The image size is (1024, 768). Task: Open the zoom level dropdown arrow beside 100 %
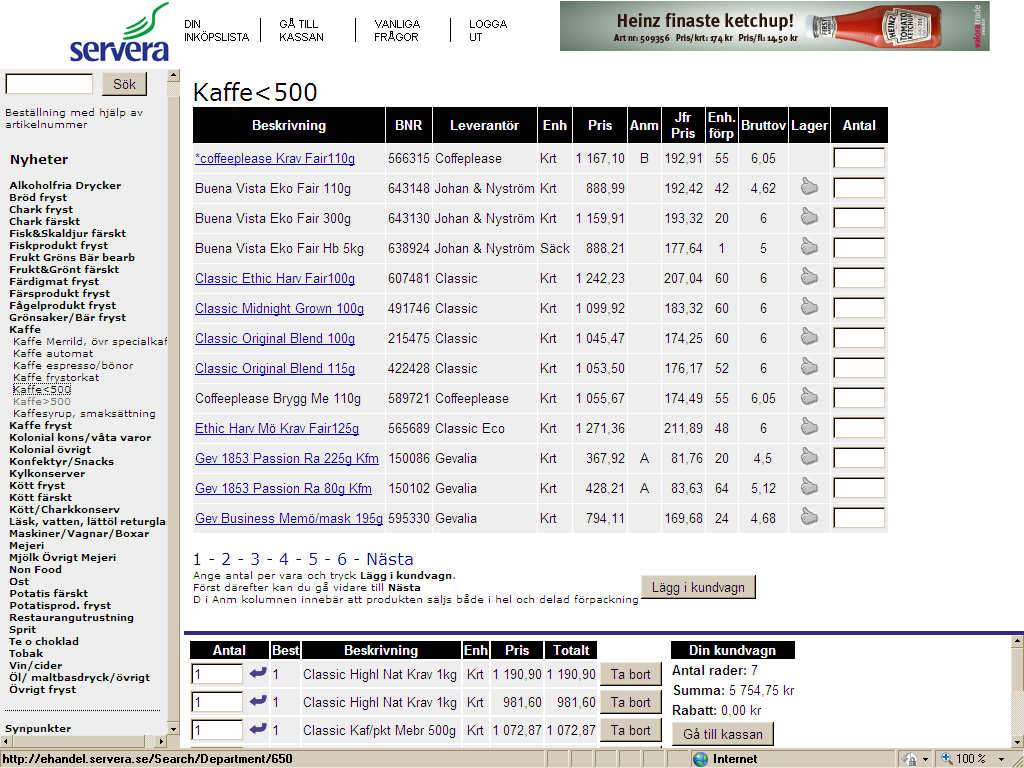pyautogui.click(x=1001, y=759)
